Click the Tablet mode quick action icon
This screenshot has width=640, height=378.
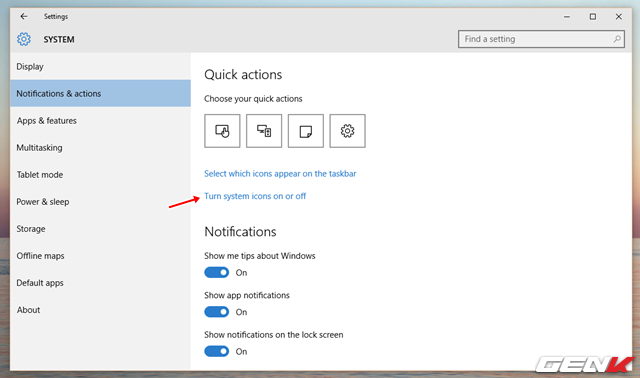[222, 131]
